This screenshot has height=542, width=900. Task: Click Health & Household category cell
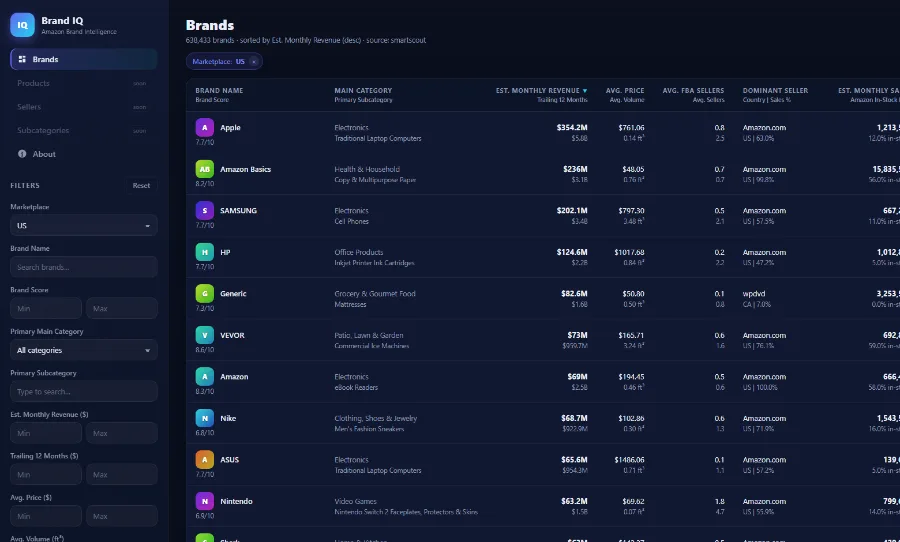coord(367,169)
